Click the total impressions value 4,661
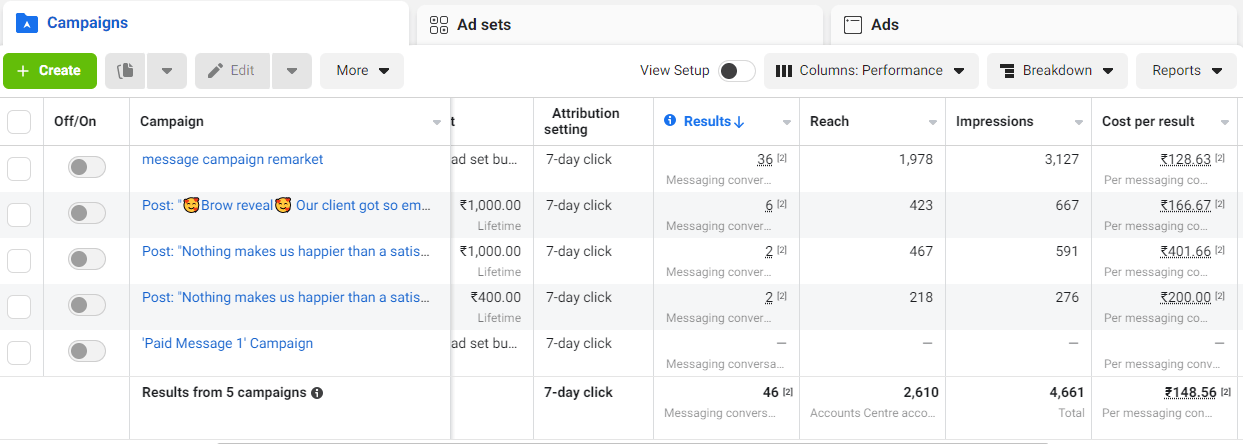Viewport: 1243px width, 444px height. tap(1067, 393)
